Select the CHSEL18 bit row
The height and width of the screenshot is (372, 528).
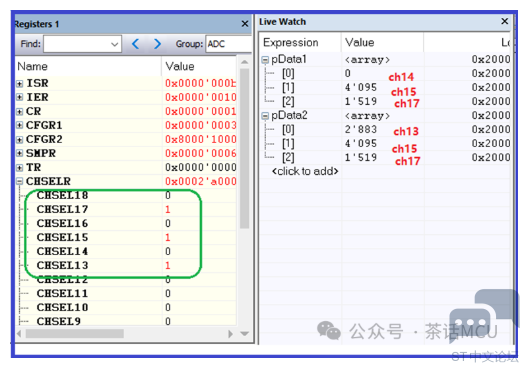click(x=126, y=195)
